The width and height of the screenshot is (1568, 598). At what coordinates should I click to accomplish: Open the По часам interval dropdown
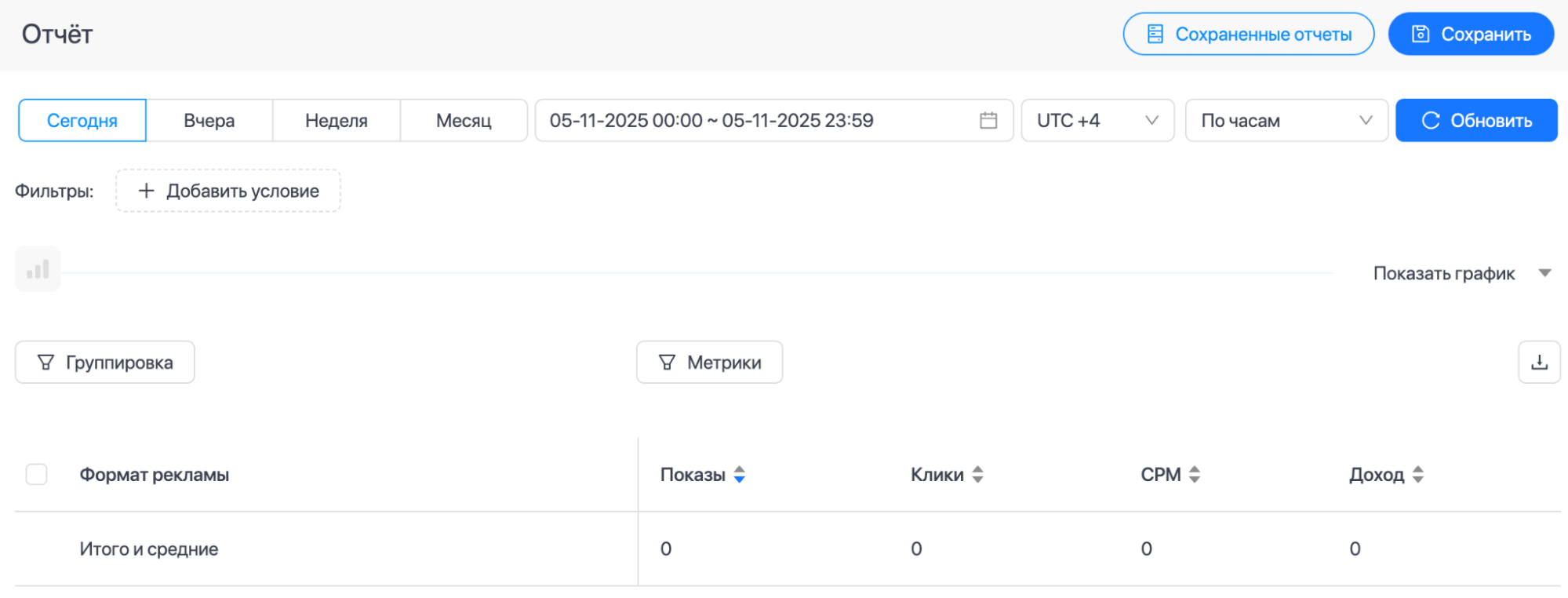(x=1286, y=120)
